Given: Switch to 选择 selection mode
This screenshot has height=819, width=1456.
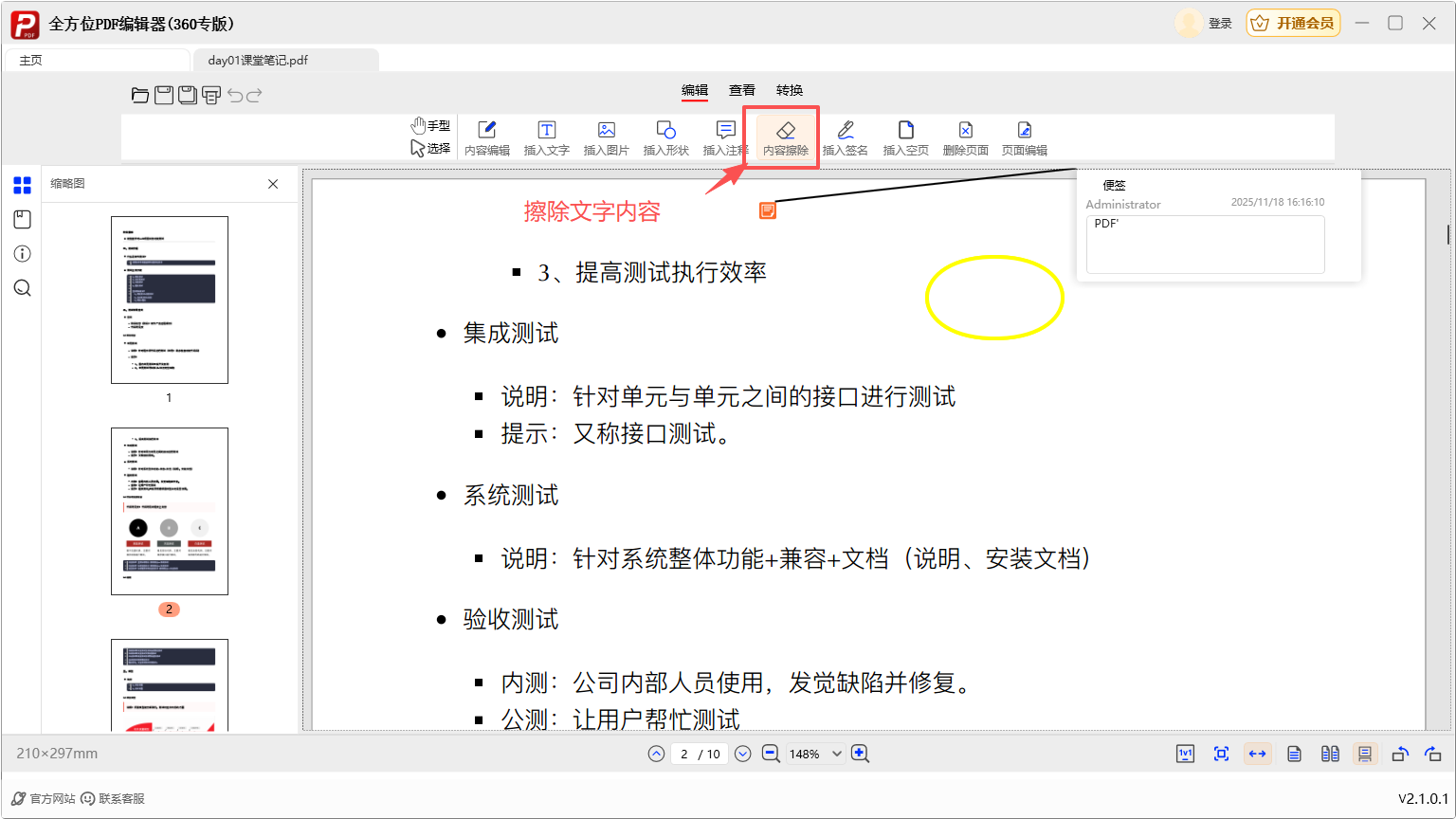Looking at the screenshot, I should 431,149.
